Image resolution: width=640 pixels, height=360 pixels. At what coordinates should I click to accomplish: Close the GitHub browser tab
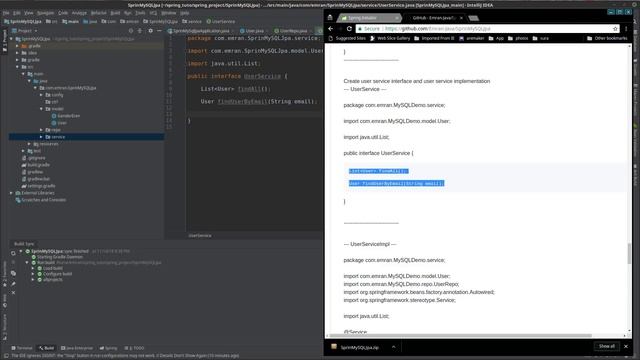pyautogui.click(x=461, y=18)
